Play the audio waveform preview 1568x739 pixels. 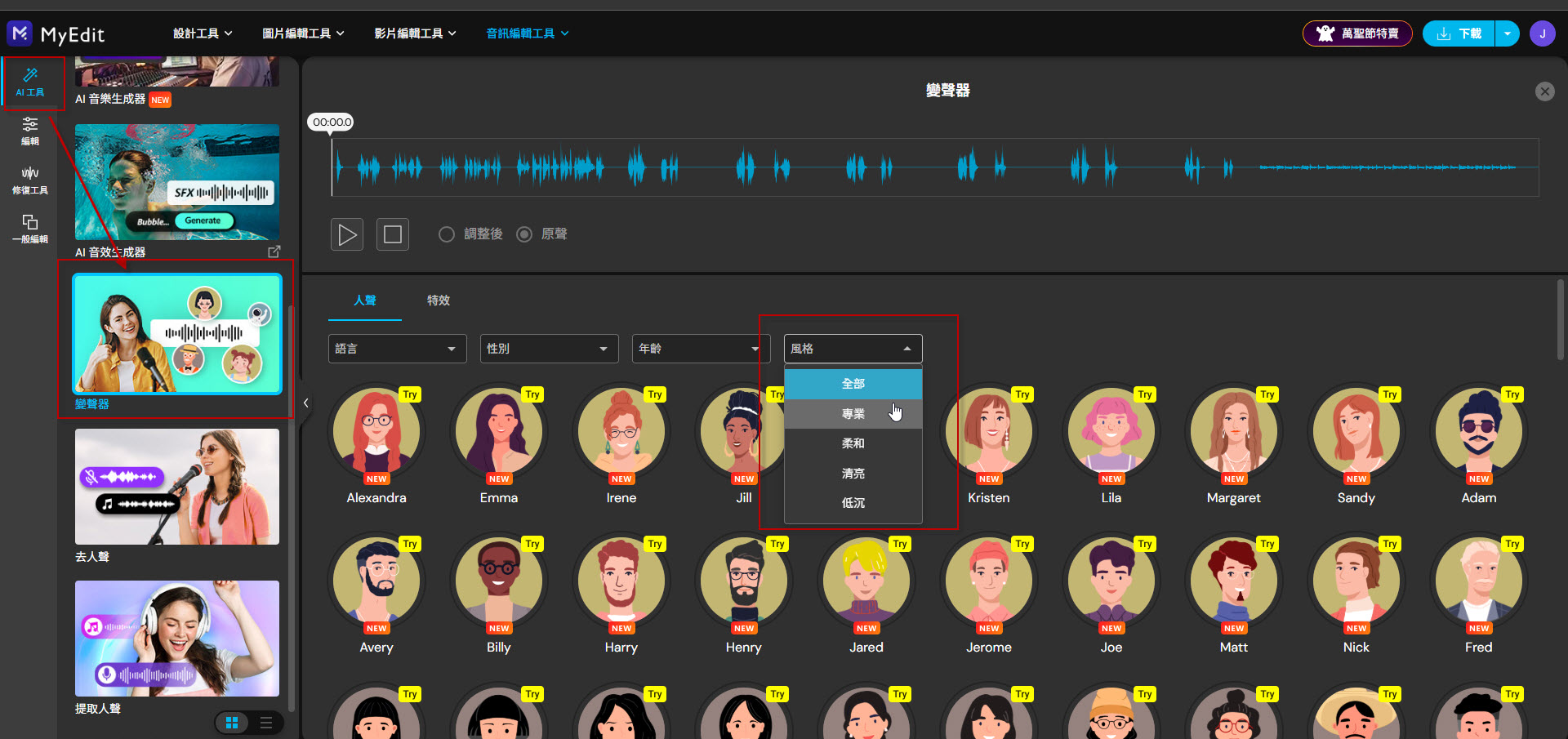347,235
